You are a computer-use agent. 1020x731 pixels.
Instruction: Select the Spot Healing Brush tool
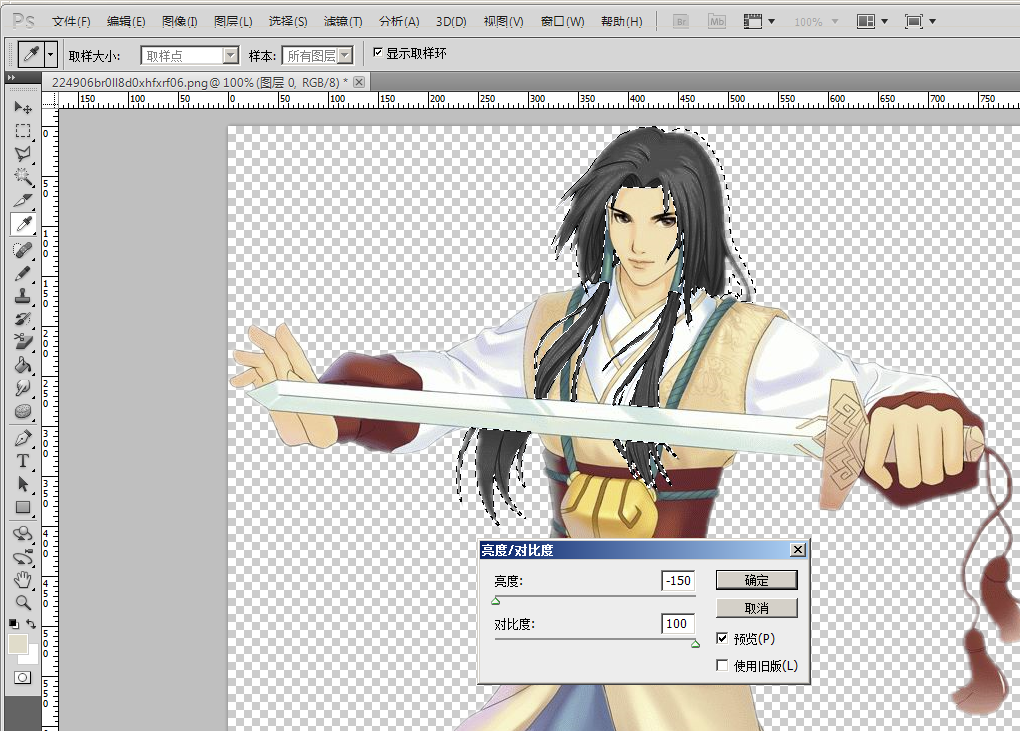[x=23, y=250]
